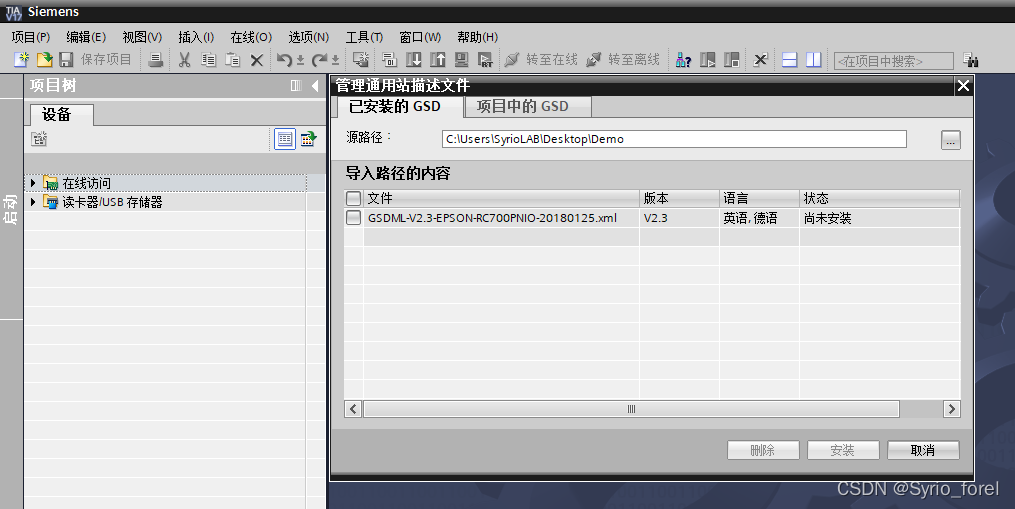This screenshot has height=509, width=1015.
Task: Cut selection with the scissors icon
Action: pyautogui.click(x=184, y=60)
